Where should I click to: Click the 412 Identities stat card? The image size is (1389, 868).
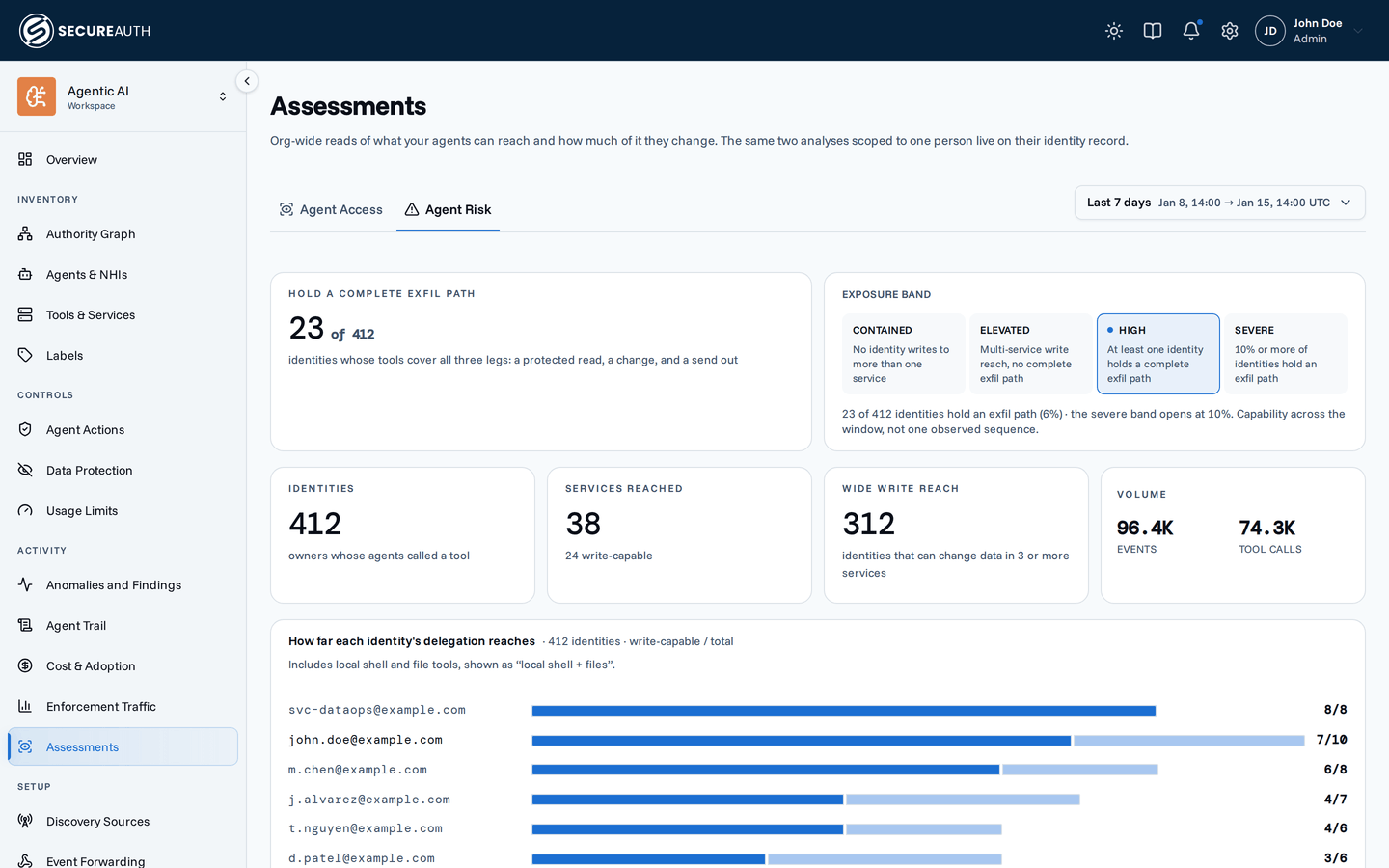[x=403, y=535]
